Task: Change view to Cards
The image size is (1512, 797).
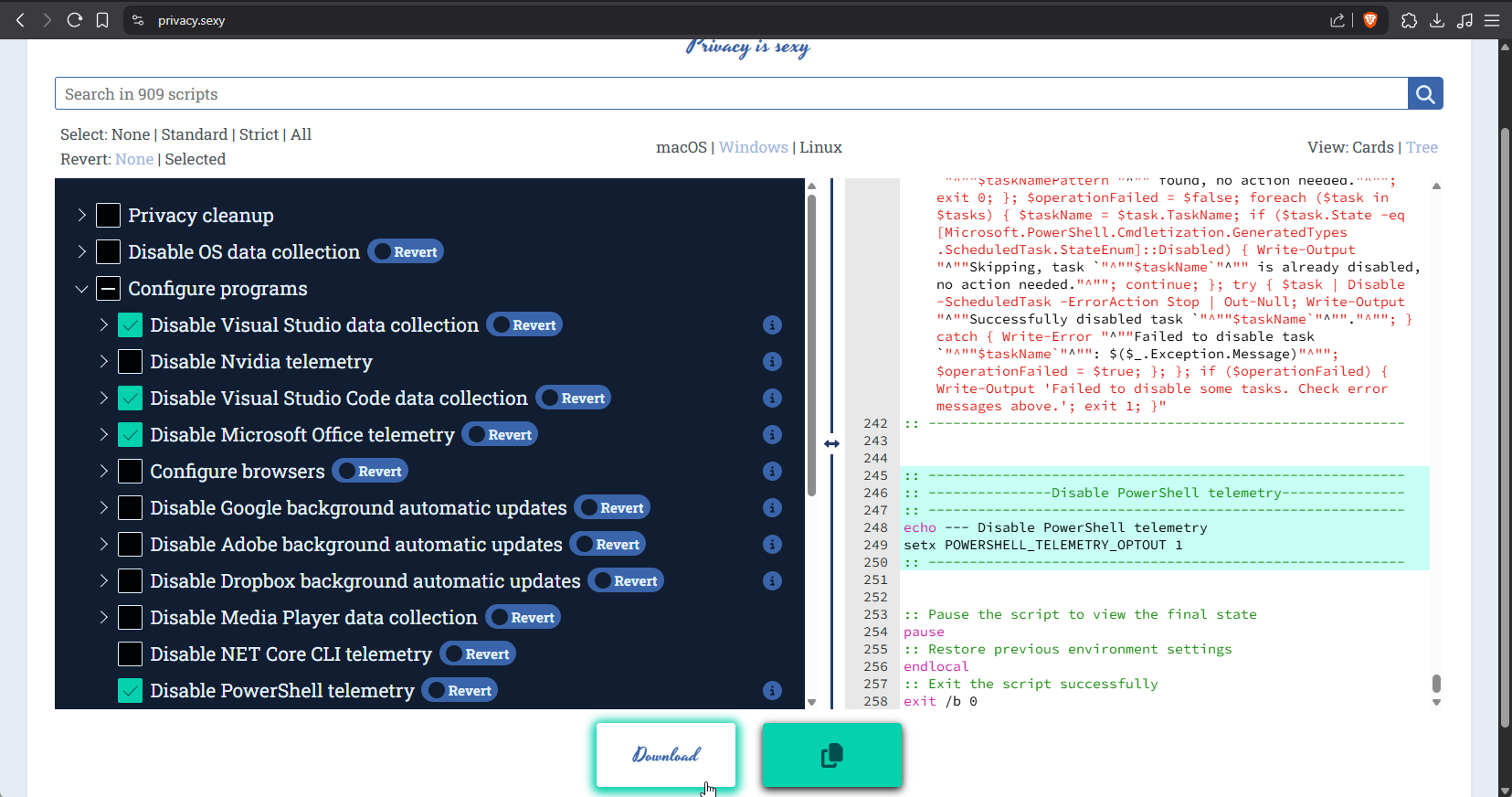Action: pos(1373,147)
